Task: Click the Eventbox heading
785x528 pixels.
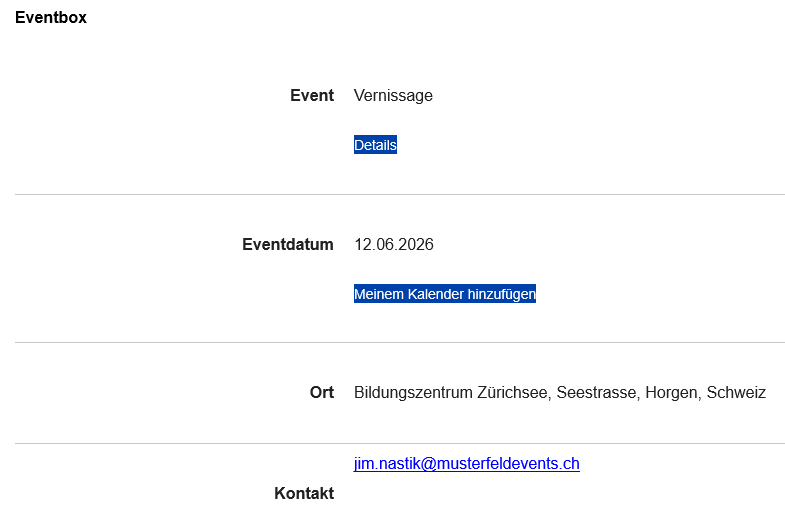Action: point(51,17)
